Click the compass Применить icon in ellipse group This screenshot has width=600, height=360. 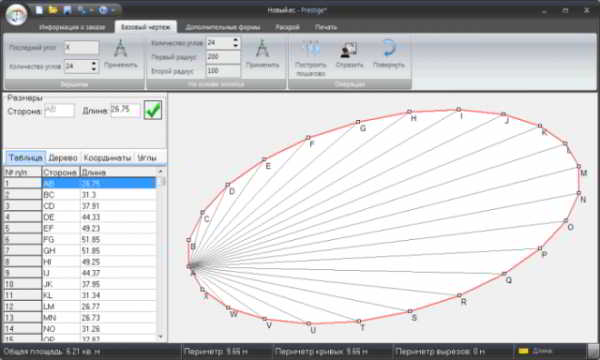pos(262,49)
